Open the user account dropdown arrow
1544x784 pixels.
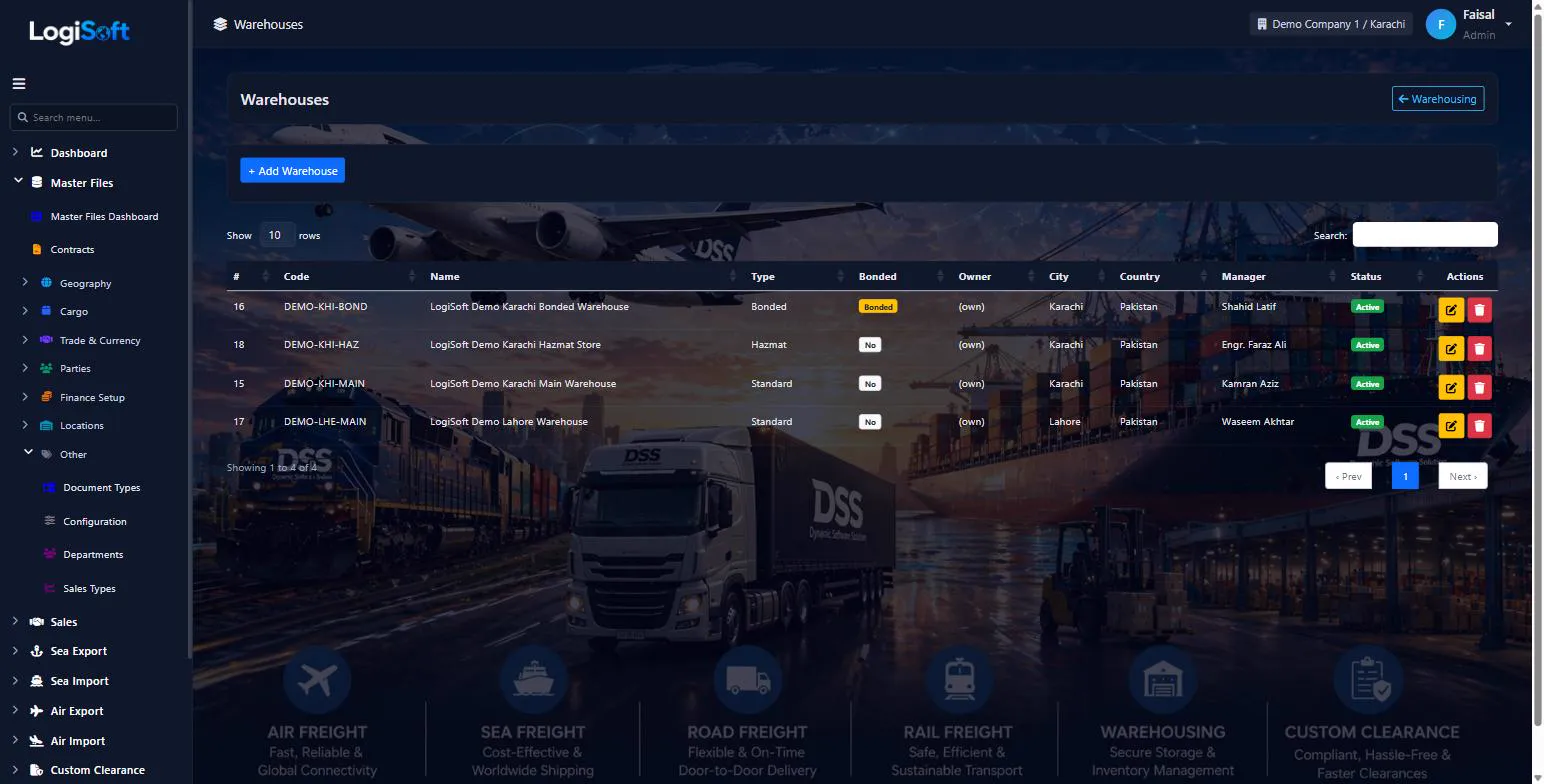click(x=1508, y=25)
